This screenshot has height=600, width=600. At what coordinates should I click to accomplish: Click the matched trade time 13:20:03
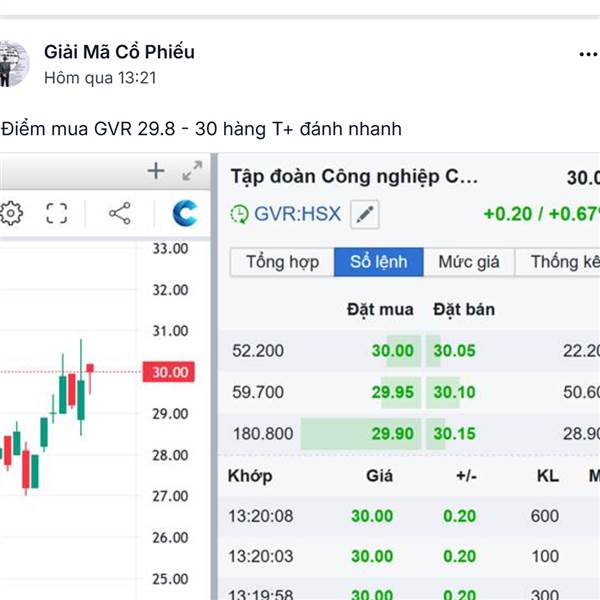point(261,556)
